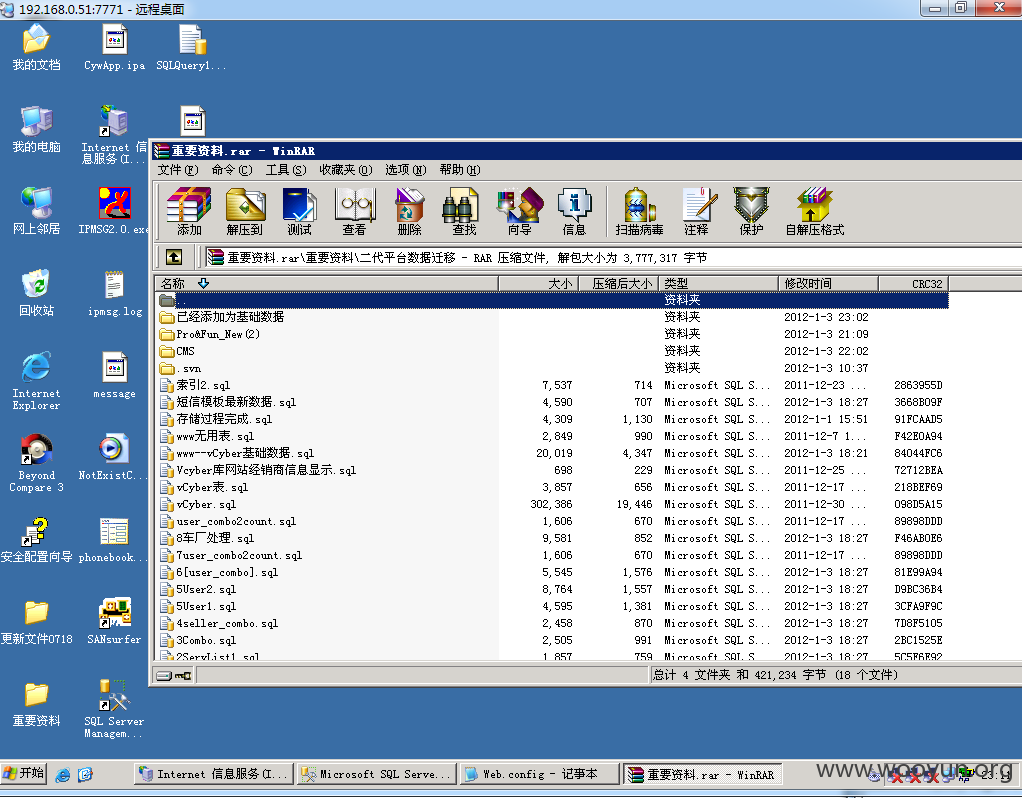Viewport: 1022px width, 798px height.
Task: Click the WinRAR Add (添加) toolbar icon
Action: pyautogui.click(x=189, y=211)
